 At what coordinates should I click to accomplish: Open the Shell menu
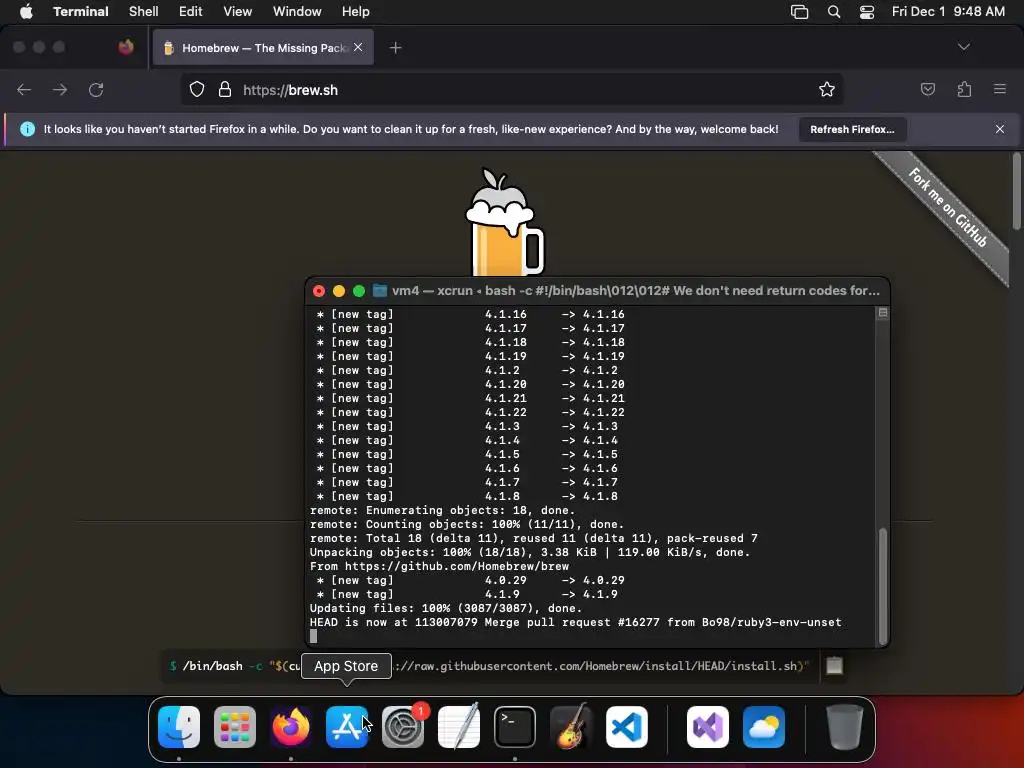[144, 12]
